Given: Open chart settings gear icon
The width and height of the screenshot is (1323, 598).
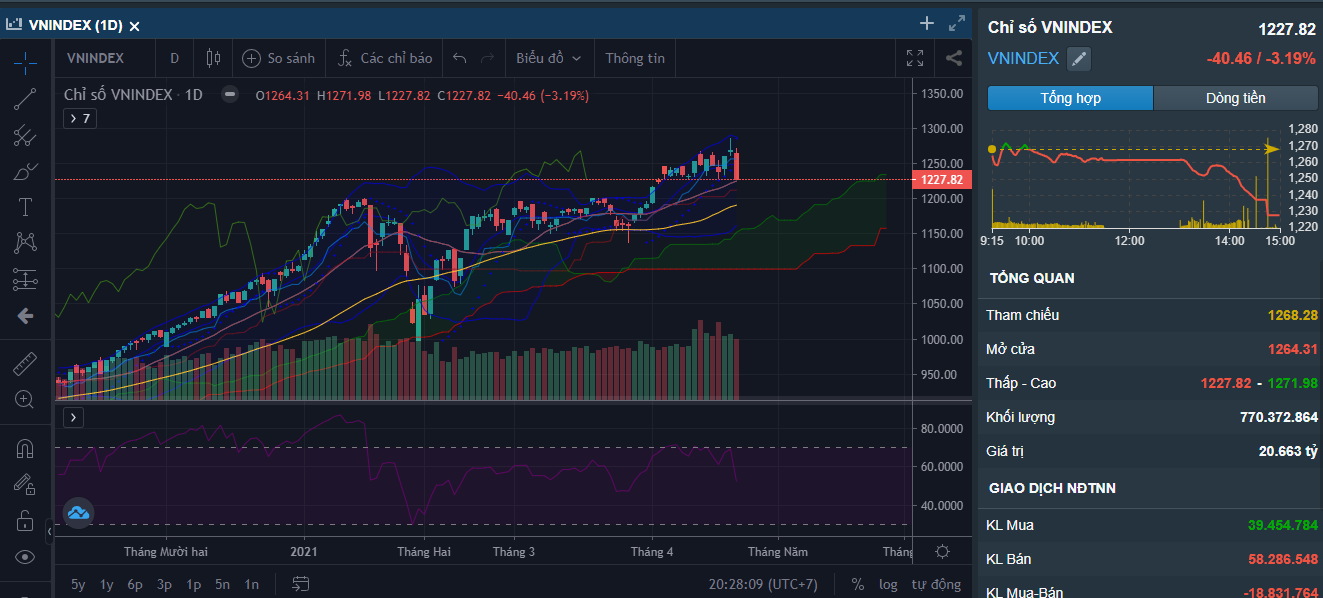Looking at the screenshot, I should pos(942,551).
